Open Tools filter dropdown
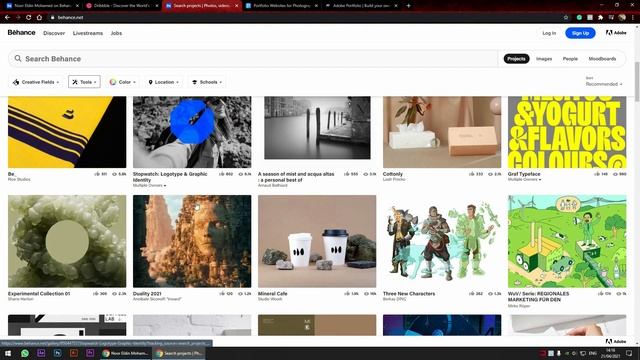640x360 pixels. coord(84,82)
